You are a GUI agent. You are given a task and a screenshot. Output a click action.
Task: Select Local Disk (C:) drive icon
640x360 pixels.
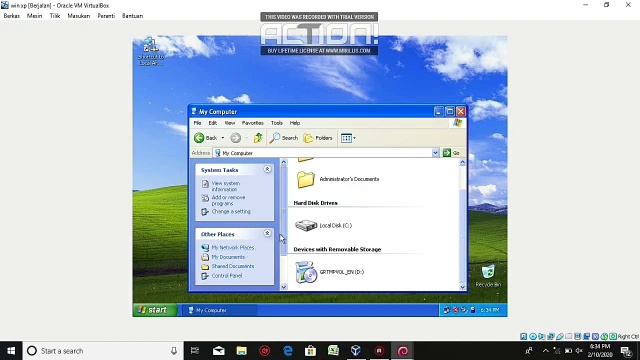click(x=306, y=225)
